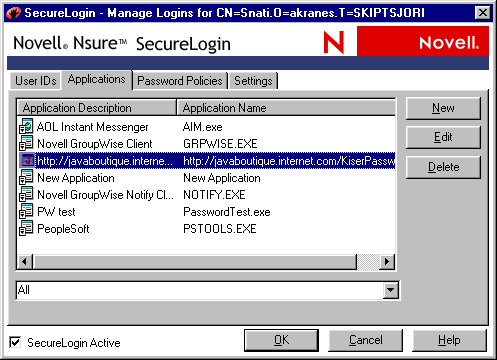Click the Novell GroupWise Notify row icon
Viewport: 497px width, 360px height.
26,194
